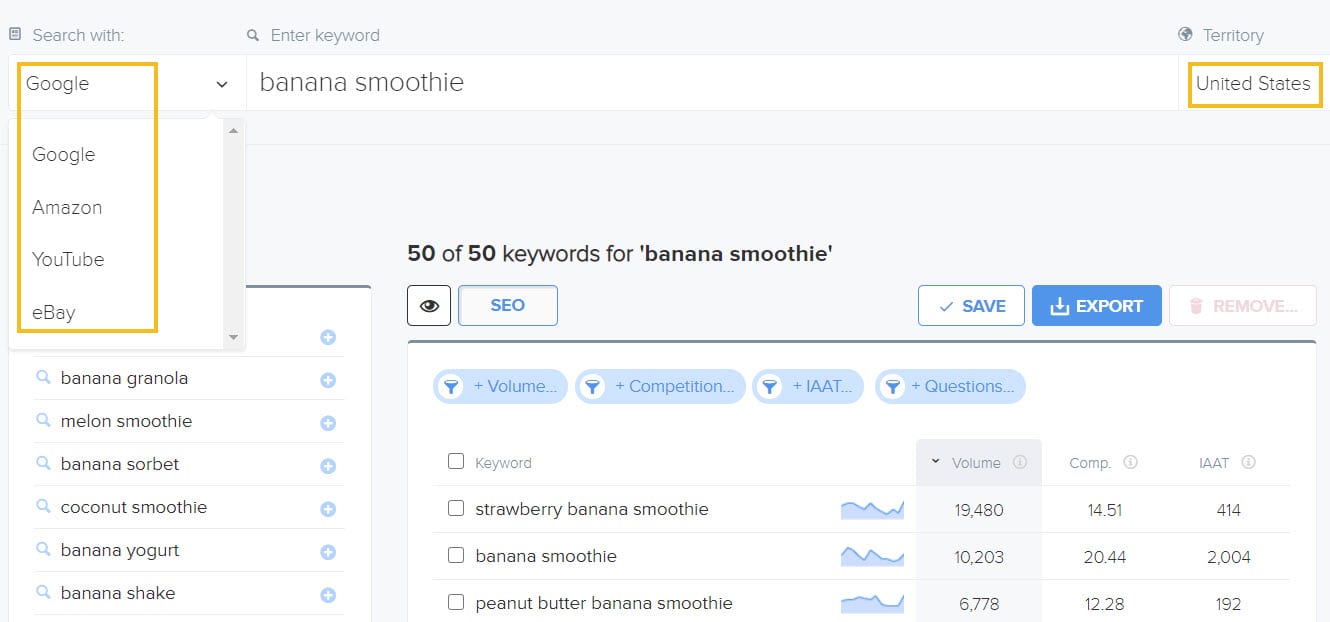
Task: Click the info icon beside Comp. column
Action: pos(1131,461)
